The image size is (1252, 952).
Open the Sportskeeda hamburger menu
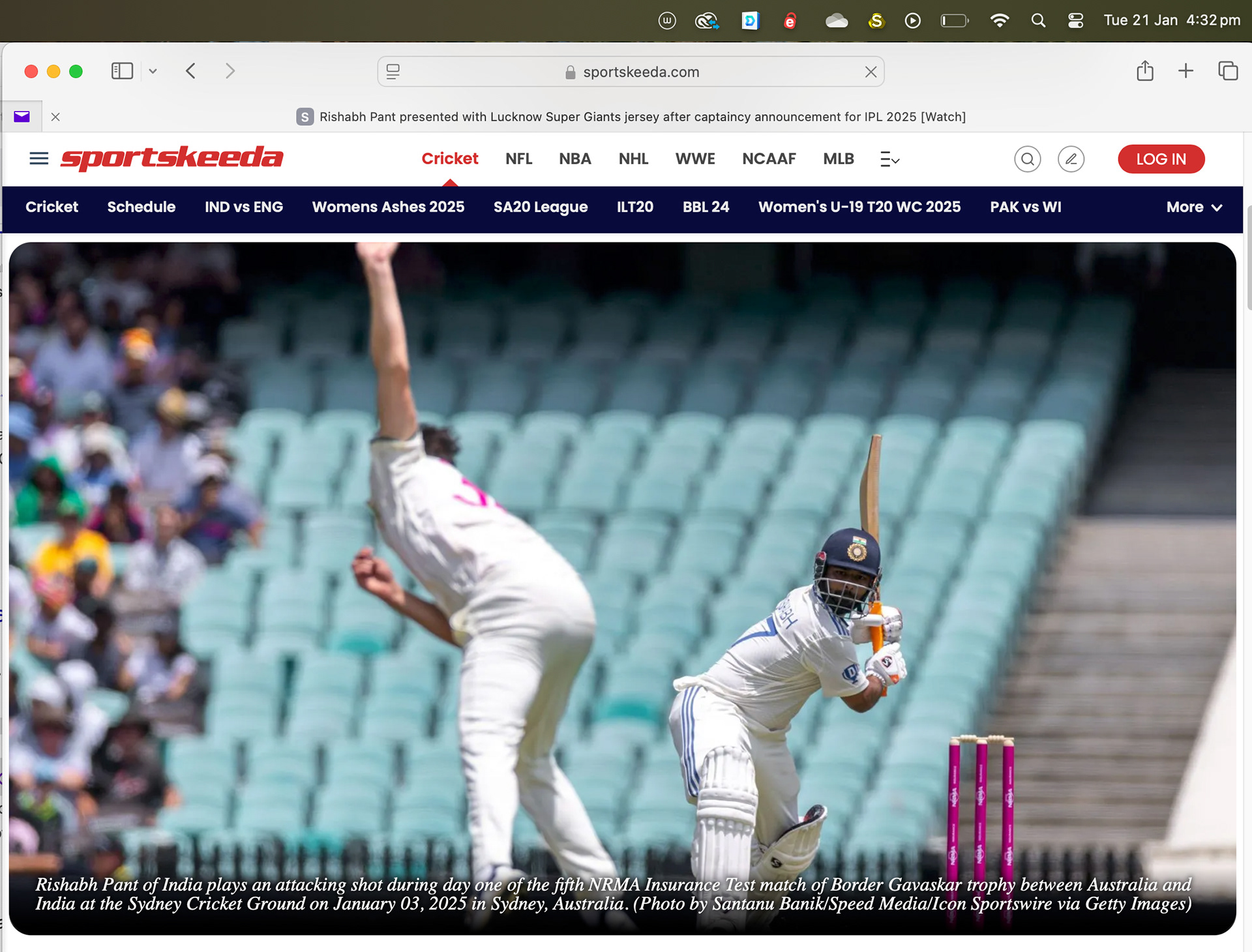point(39,158)
